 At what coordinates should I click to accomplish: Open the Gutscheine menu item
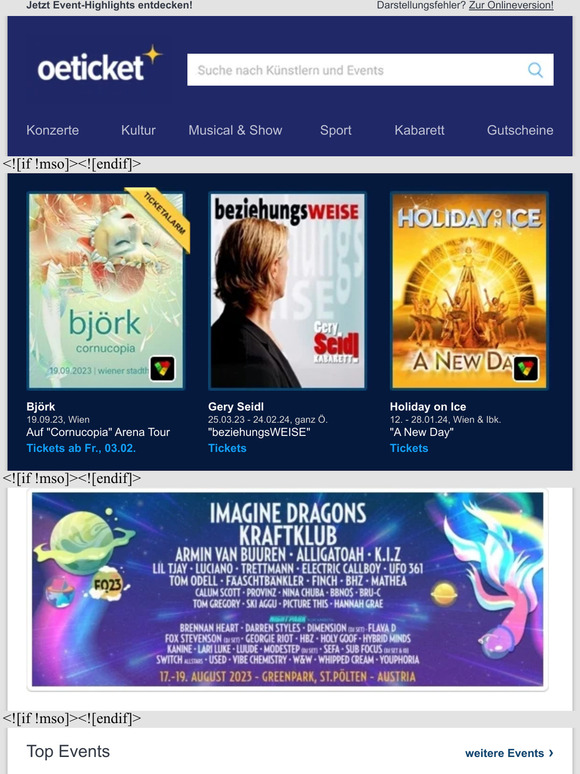[x=520, y=130]
